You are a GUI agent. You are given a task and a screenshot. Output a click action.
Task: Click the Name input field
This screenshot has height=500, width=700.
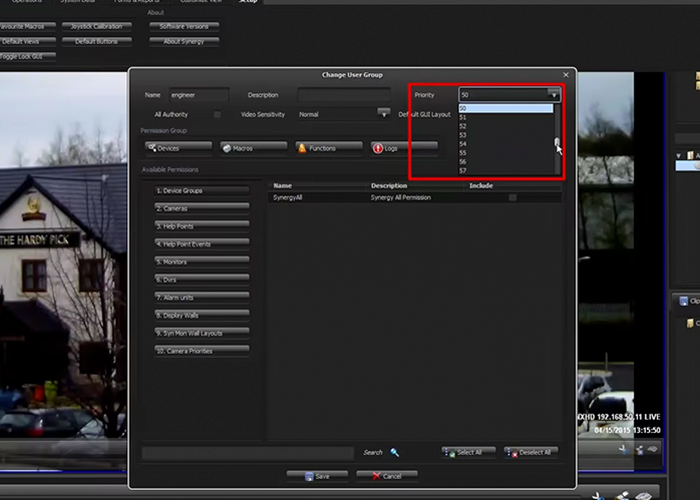point(199,95)
